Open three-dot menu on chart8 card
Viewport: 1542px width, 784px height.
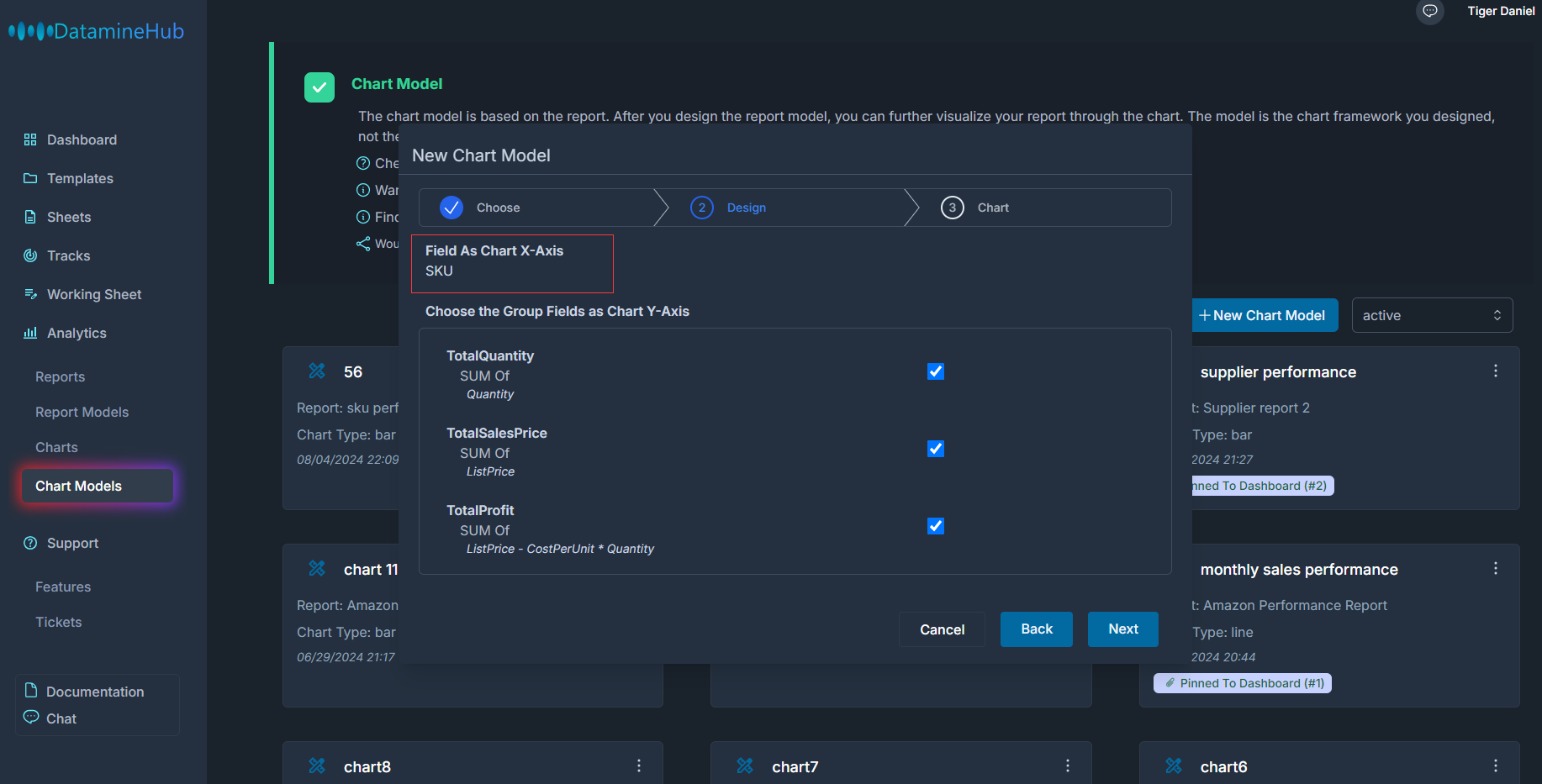pyautogui.click(x=639, y=766)
